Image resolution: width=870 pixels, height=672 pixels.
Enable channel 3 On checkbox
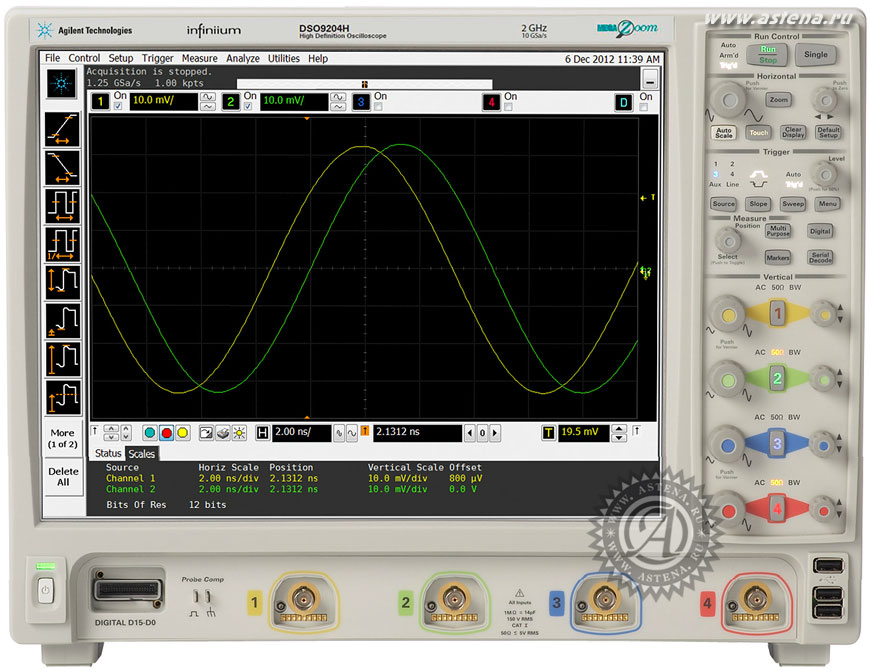[x=378, y=107]
